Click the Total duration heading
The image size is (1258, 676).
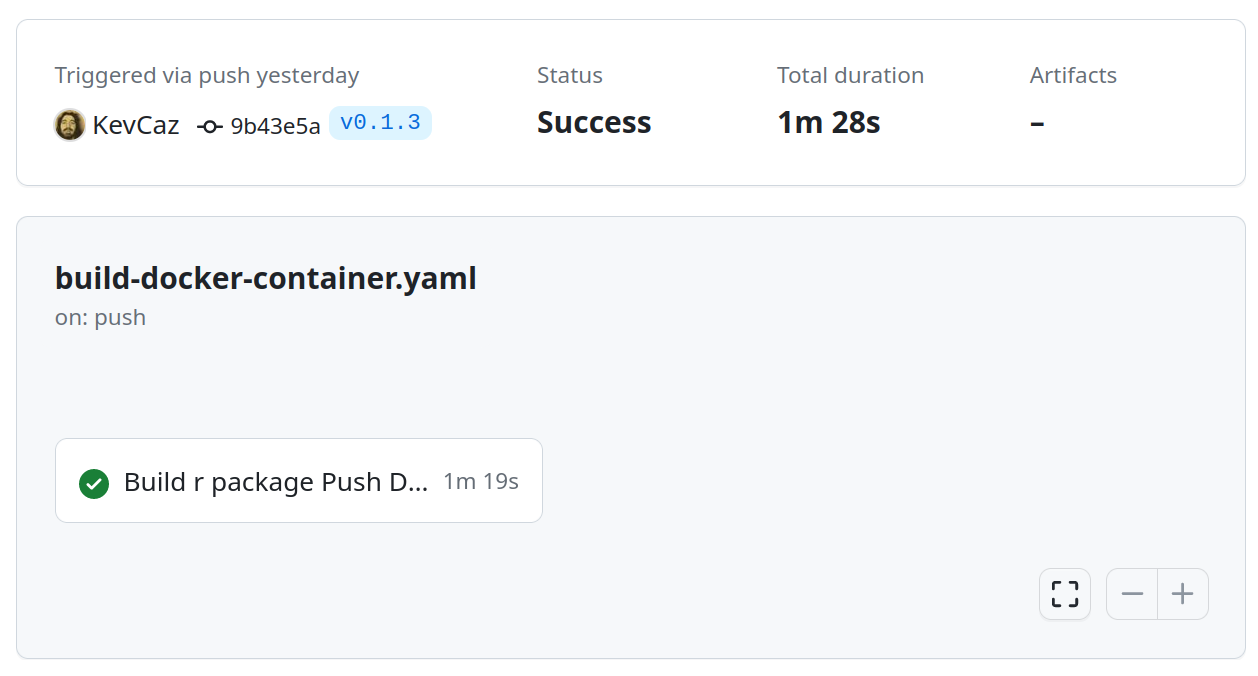(x=849, y=75)
